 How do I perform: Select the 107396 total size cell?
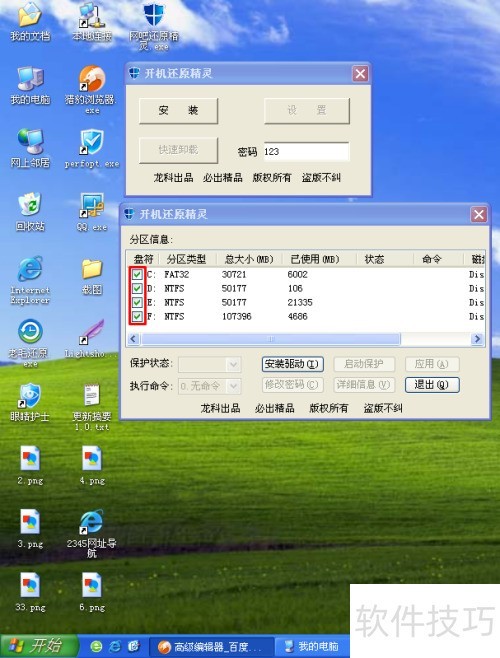coord(237,316)
